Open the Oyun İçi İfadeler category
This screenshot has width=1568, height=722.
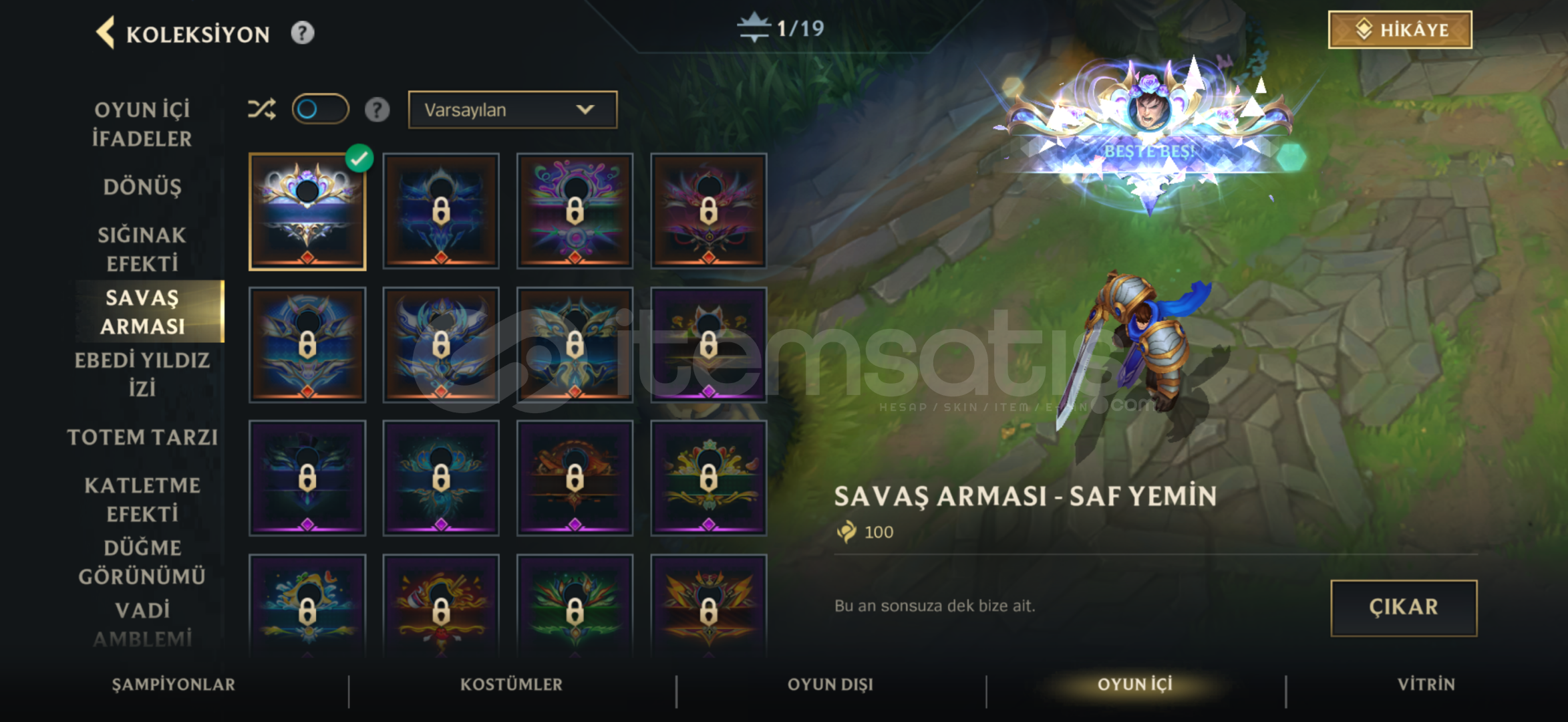coord(142,124)
